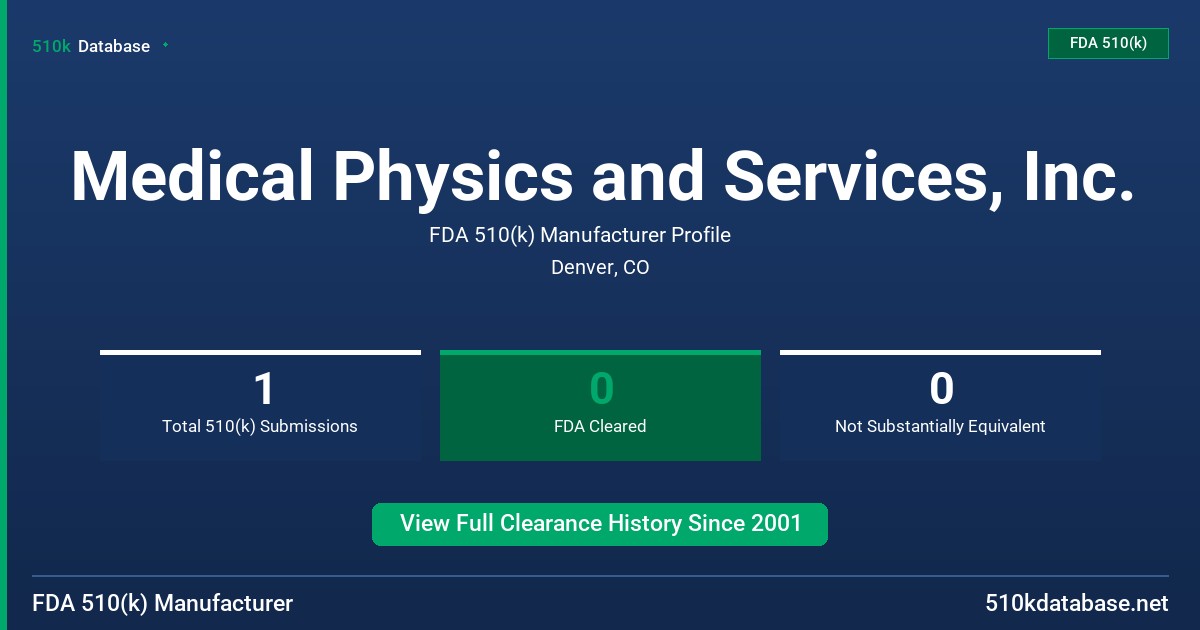Select the Total 510(k) Submissions card
Viewport: 1200px width, 630px height.
click(260, 405)
